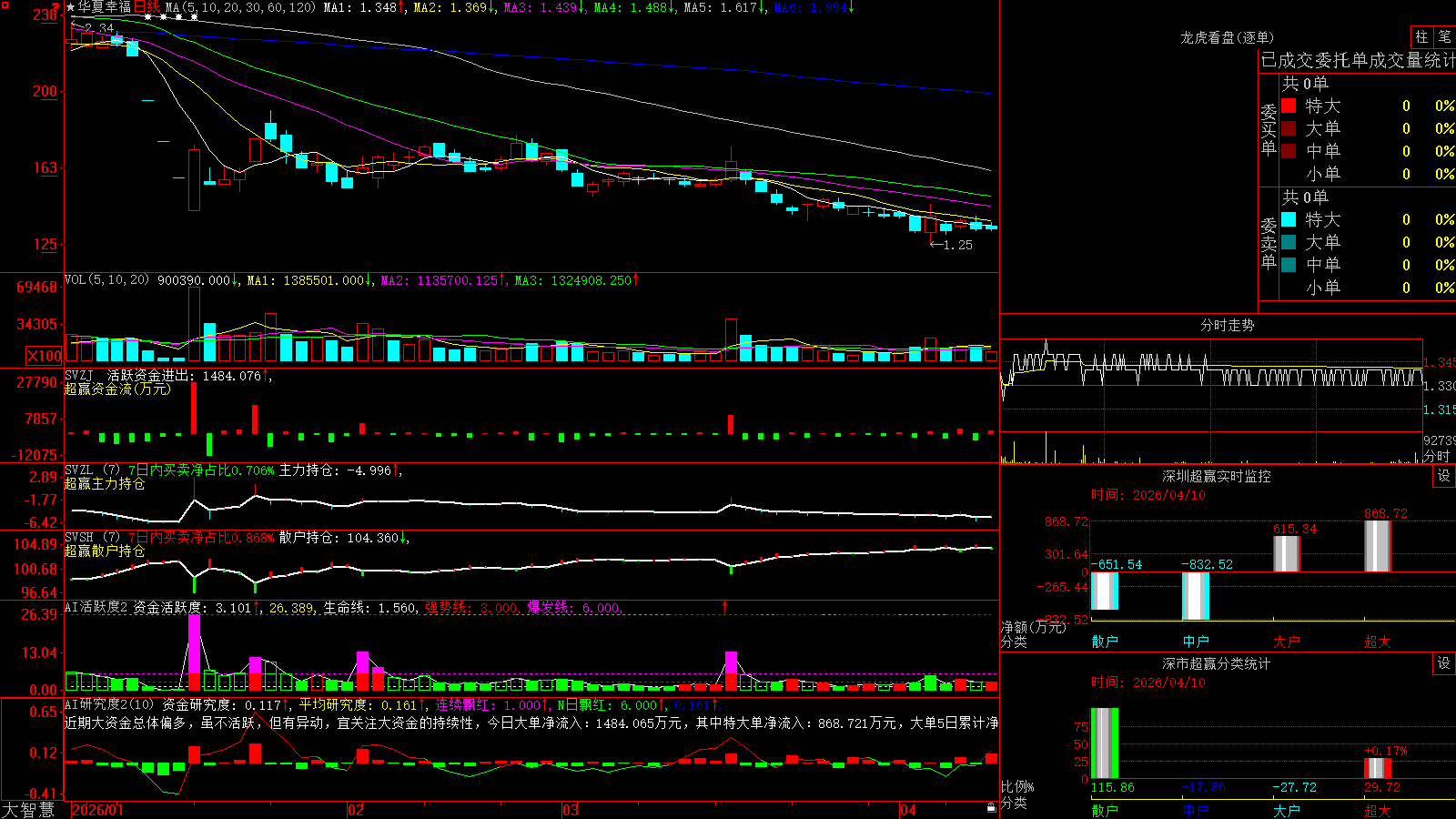Click the 超大 bar marked +0.17%
This screenshot has width=1456, height=819.
click(1377, 768)
